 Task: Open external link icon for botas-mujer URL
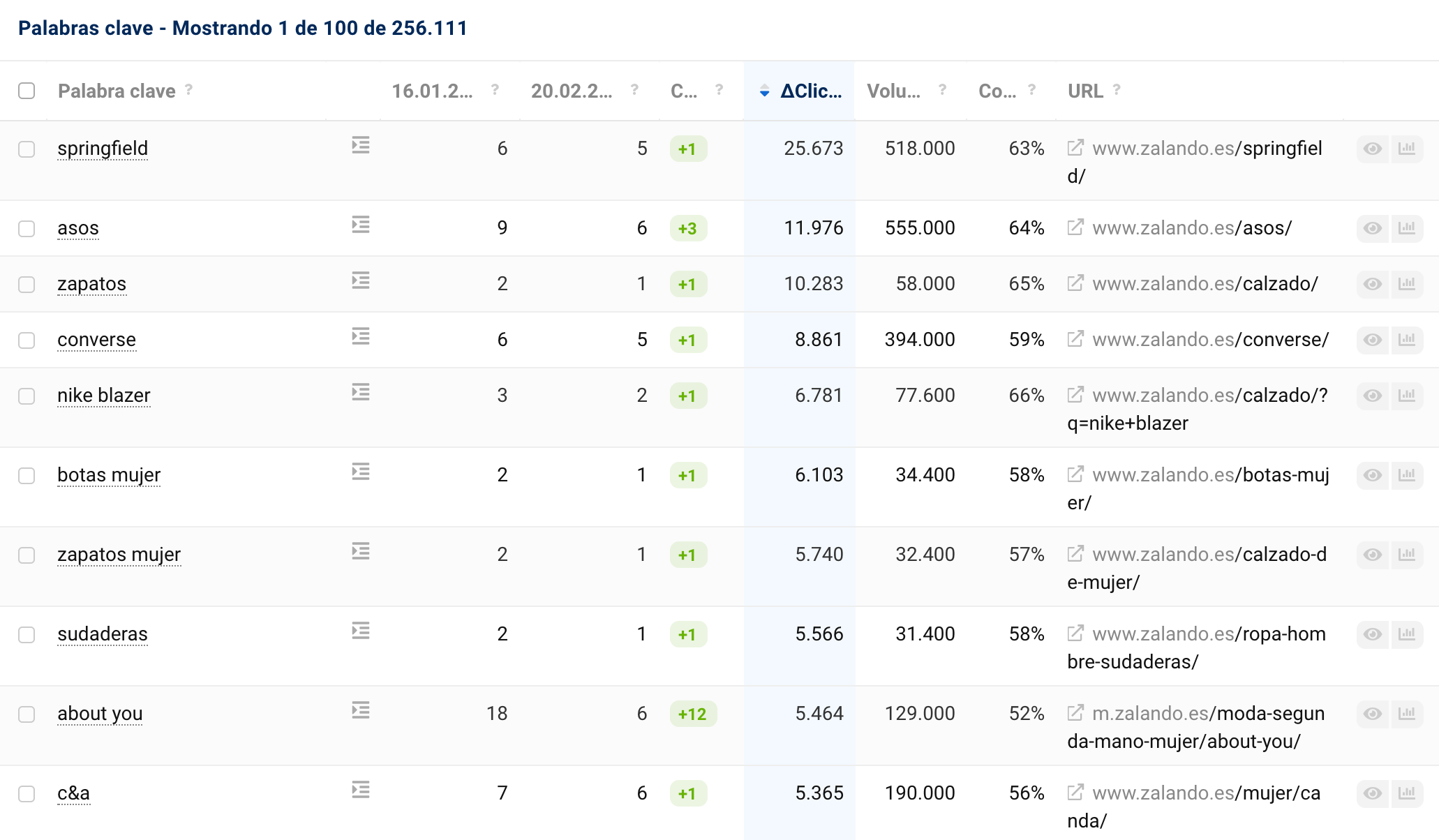coord(1075,474)
